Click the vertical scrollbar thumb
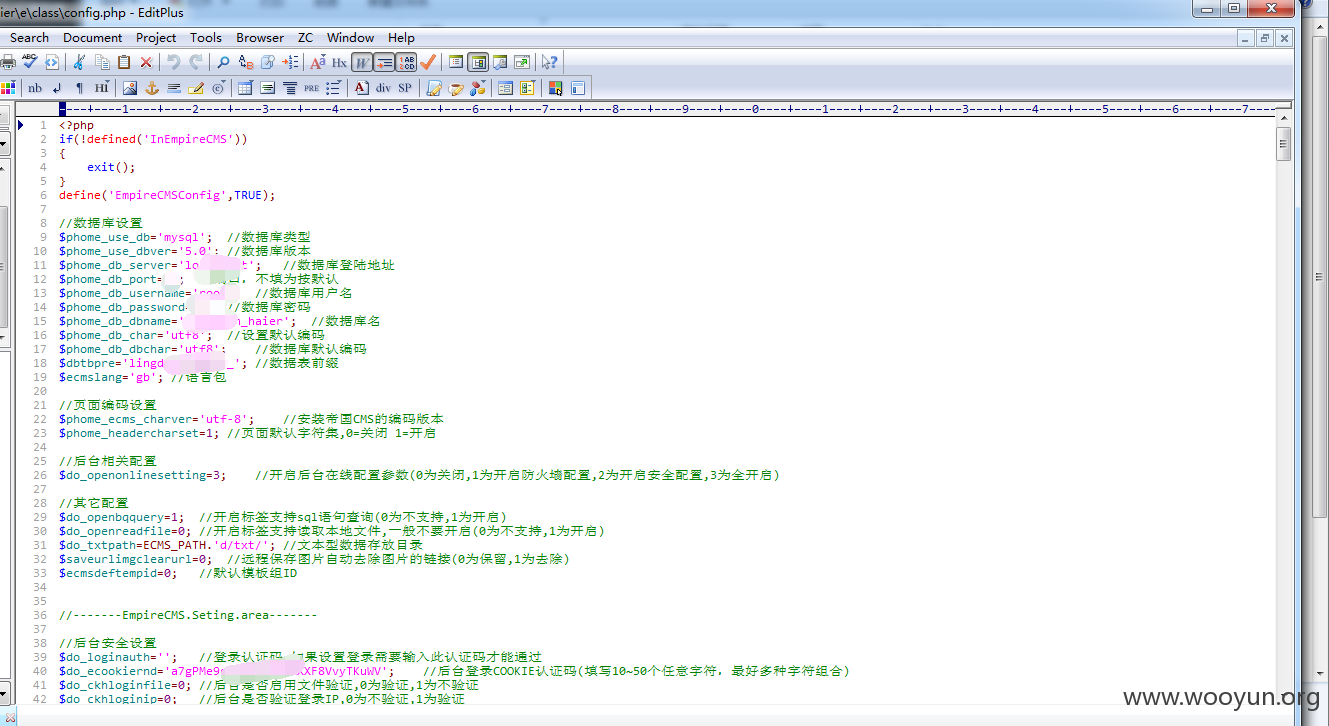 coord(1284,144)
